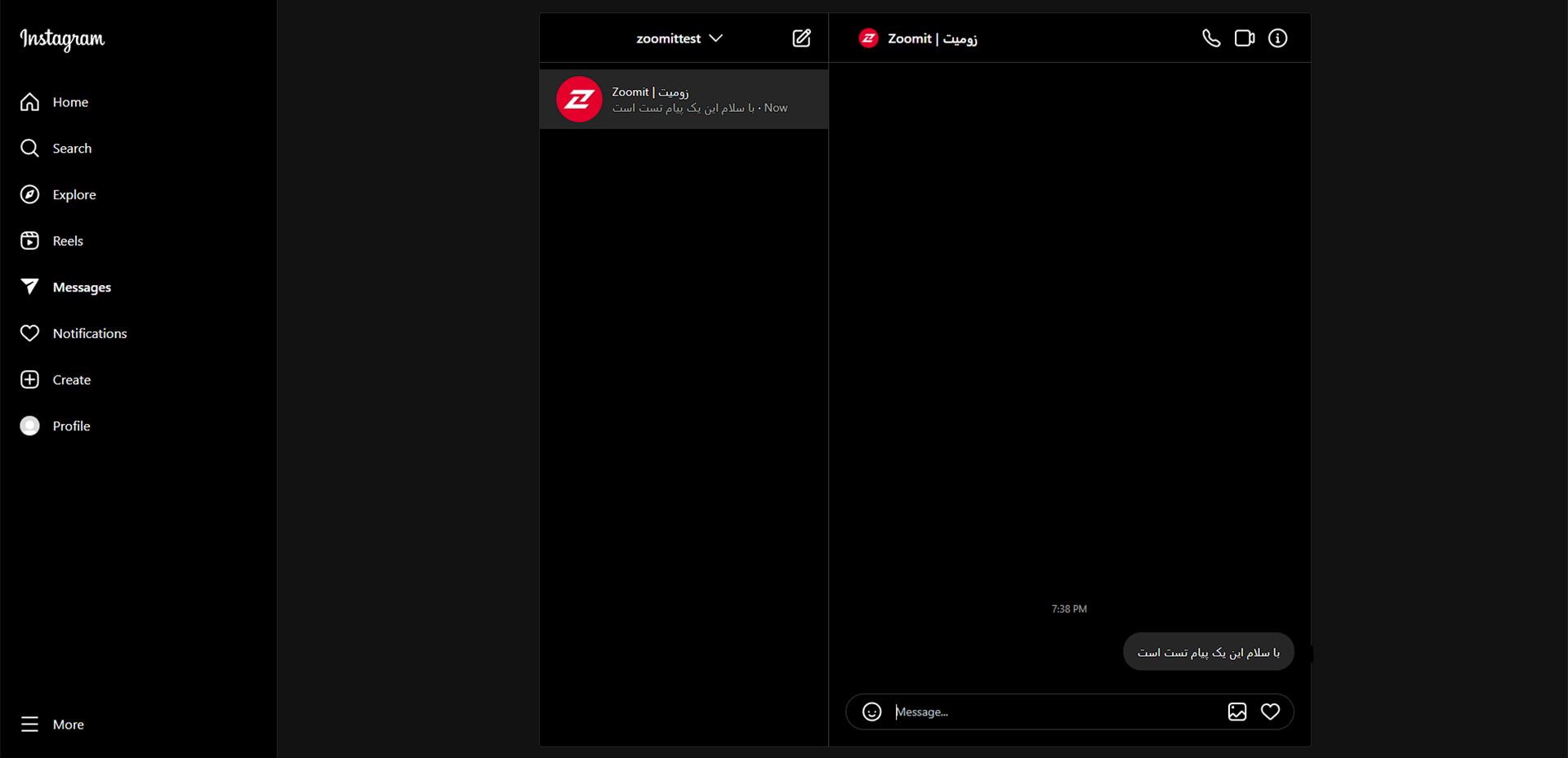The height and width of the screenshot is (758, 1568).
Task: Open conversation information icon
Action: click(1278, 38)
